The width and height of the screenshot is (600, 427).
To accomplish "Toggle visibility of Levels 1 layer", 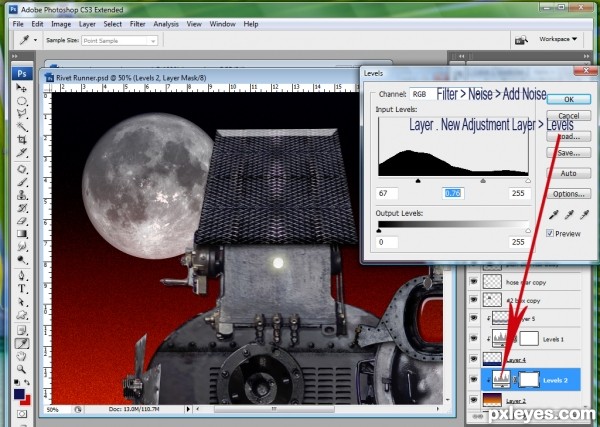I will (x=474, y=339).
